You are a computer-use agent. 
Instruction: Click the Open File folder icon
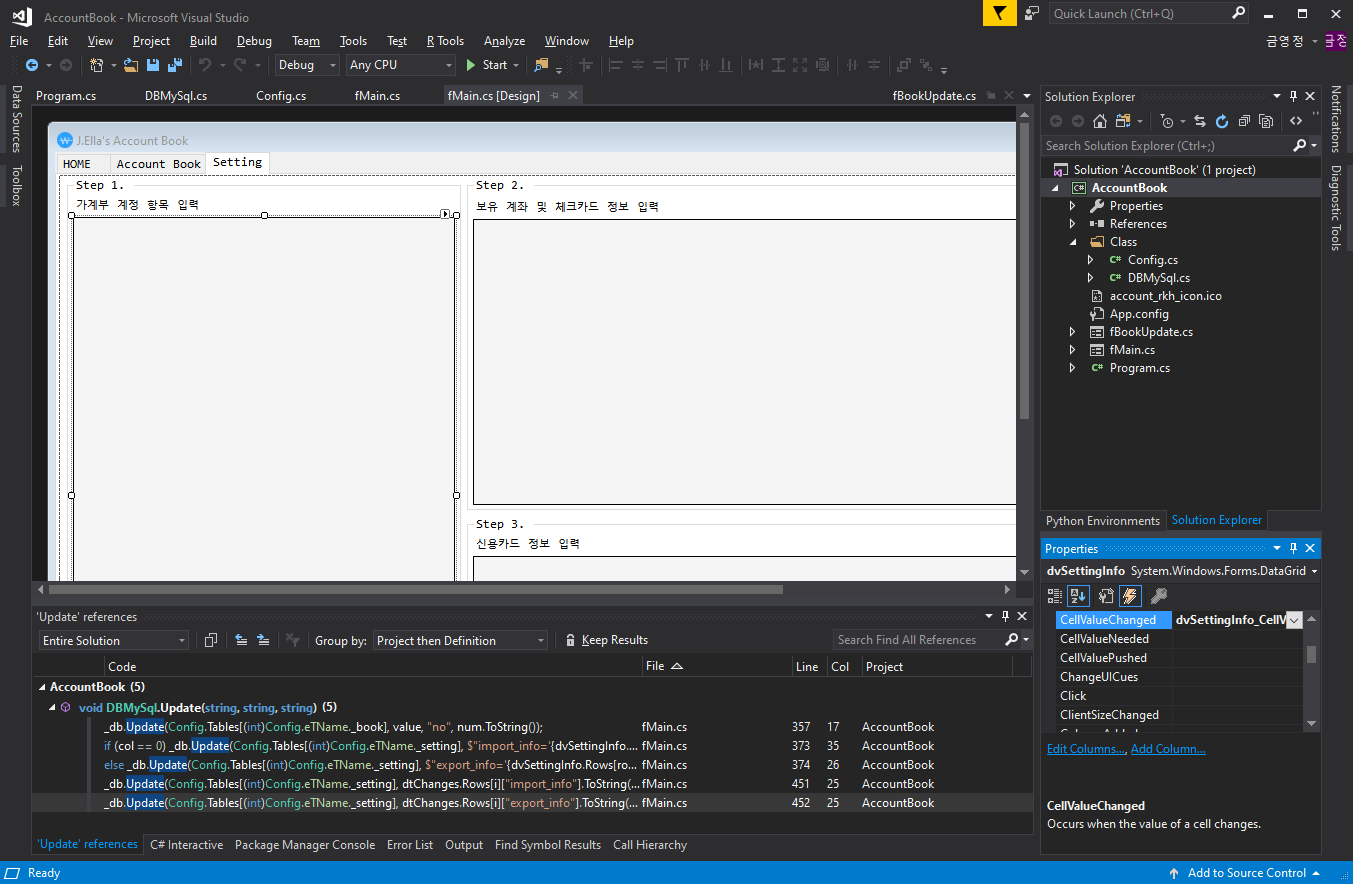131,65
